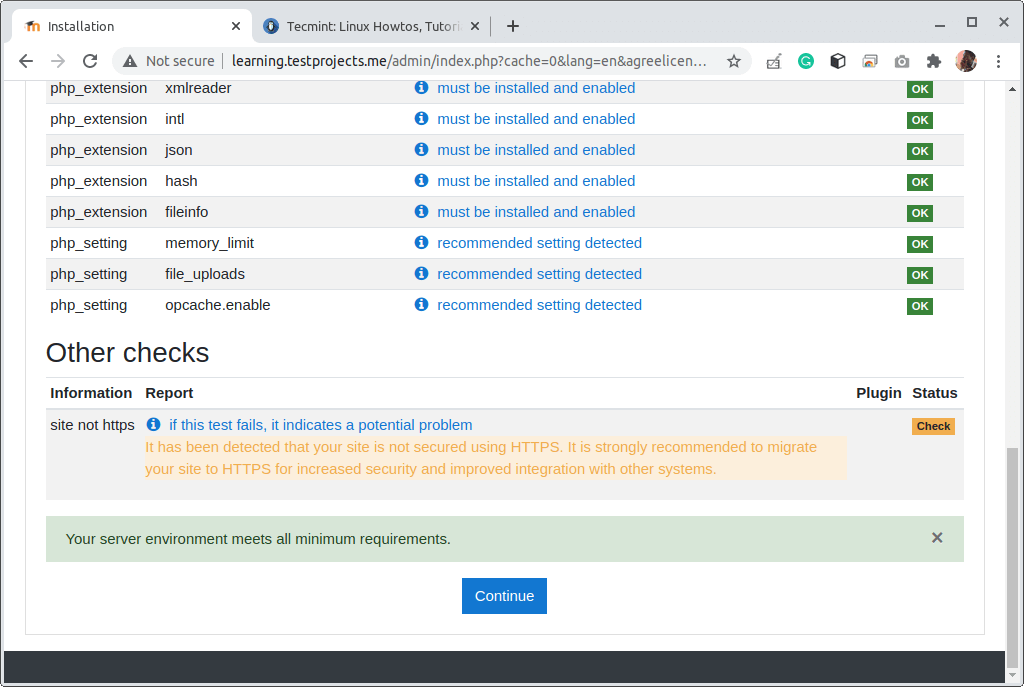
Task: Bookmark this page with the star icon
Action: 734,61
